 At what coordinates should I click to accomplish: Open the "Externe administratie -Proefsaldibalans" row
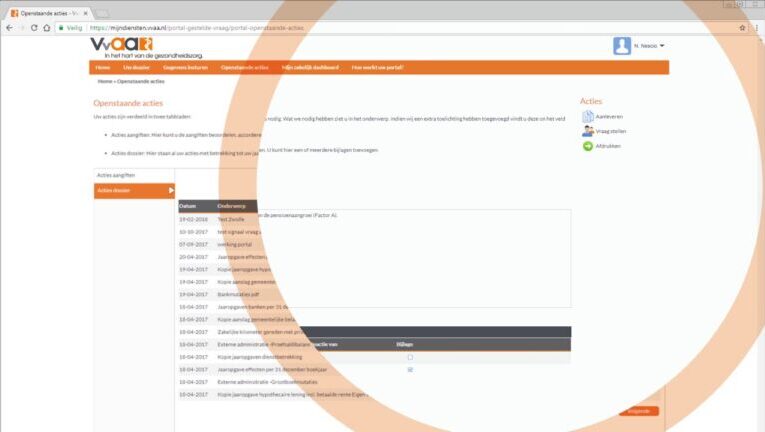pos(263,344)
